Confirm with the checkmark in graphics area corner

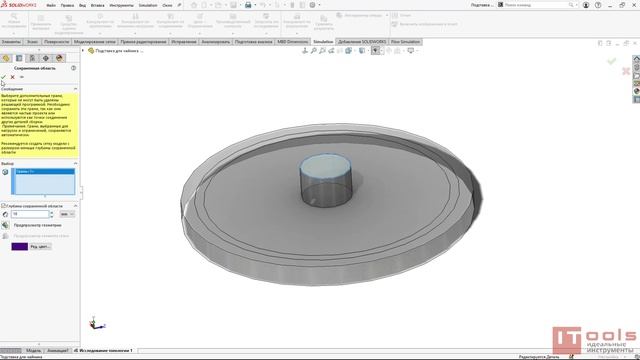click(x=611, y=61)
